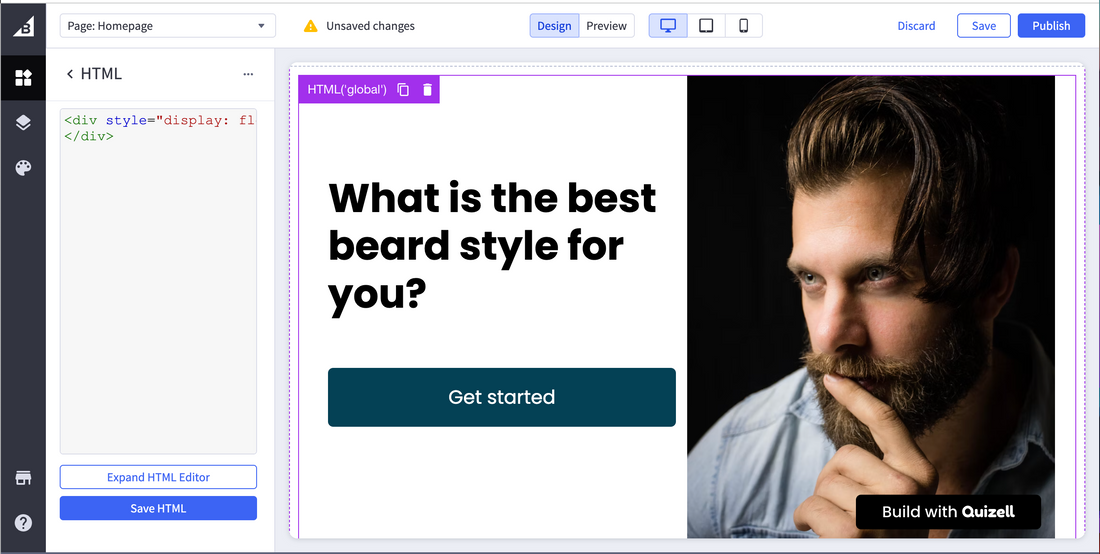Click the Unsaved changes warning icon
The height and width of the screenshot is (554, 1100).
pos(310,26)
